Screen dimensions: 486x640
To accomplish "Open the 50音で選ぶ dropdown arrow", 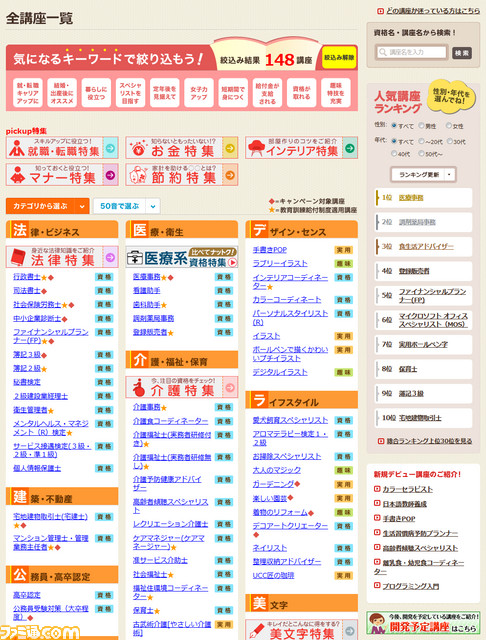I will tap(153, 206).
